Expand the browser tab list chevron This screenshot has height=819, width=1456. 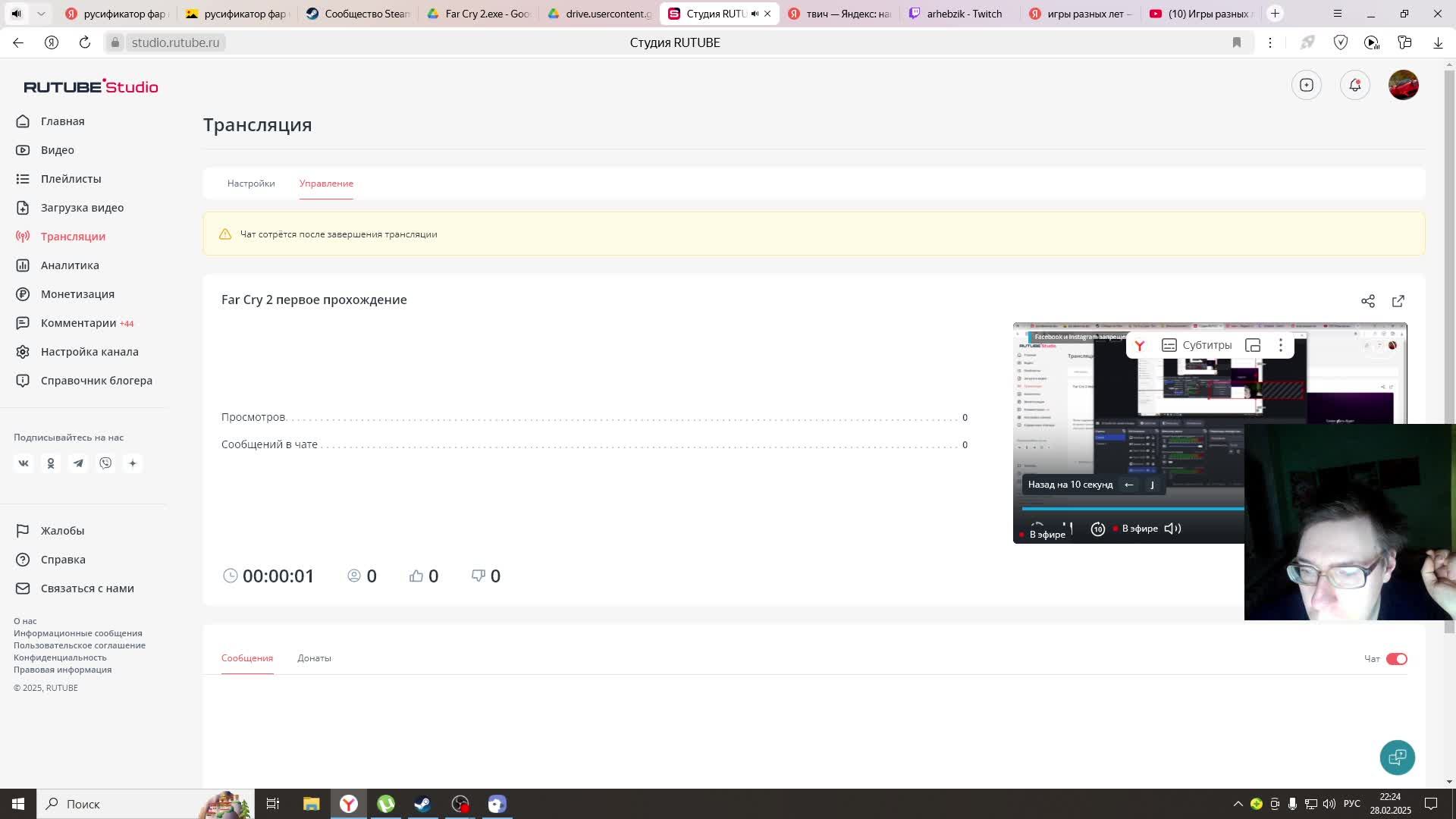(41, 14)
